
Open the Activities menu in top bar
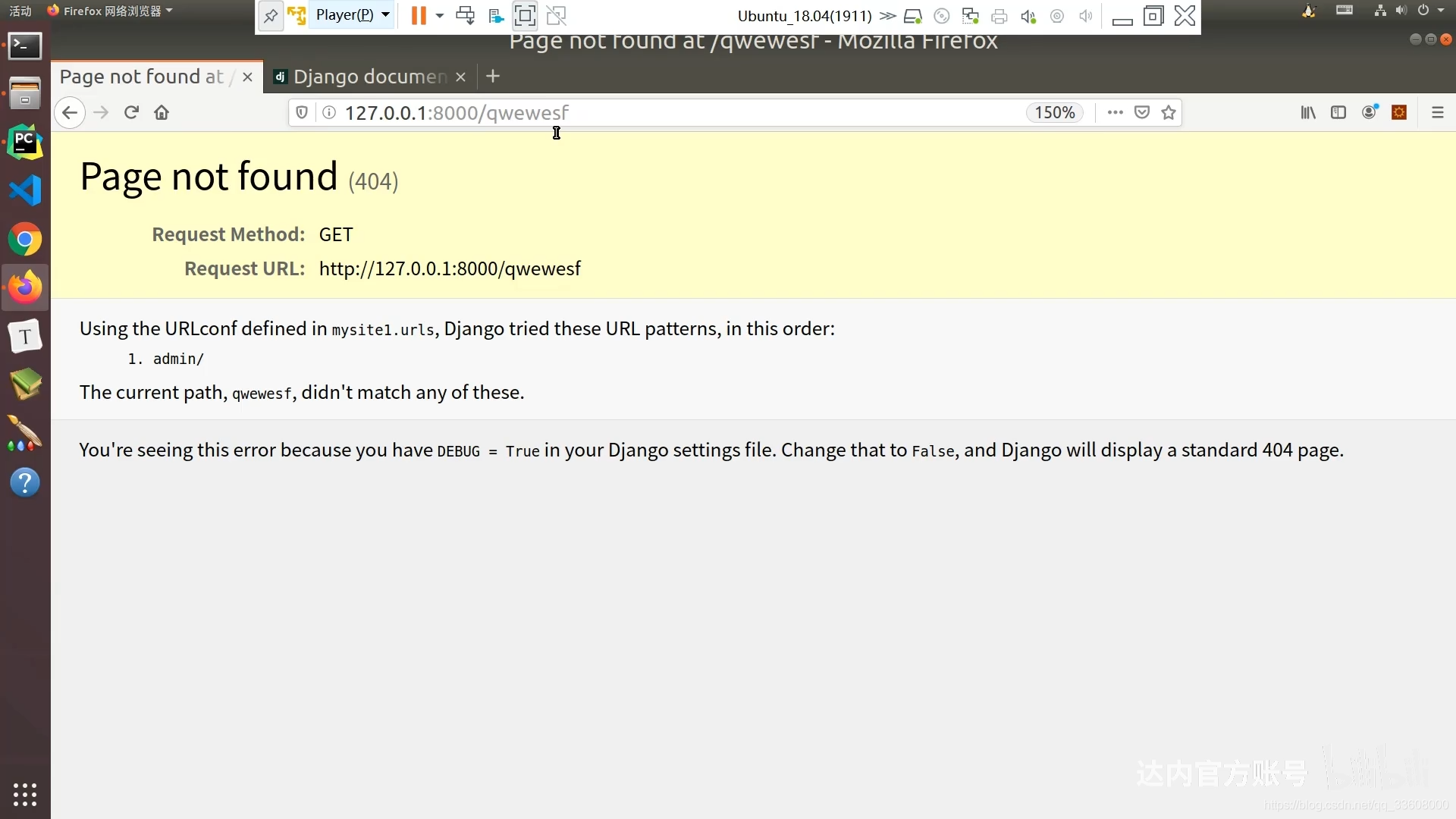(20, 11)
